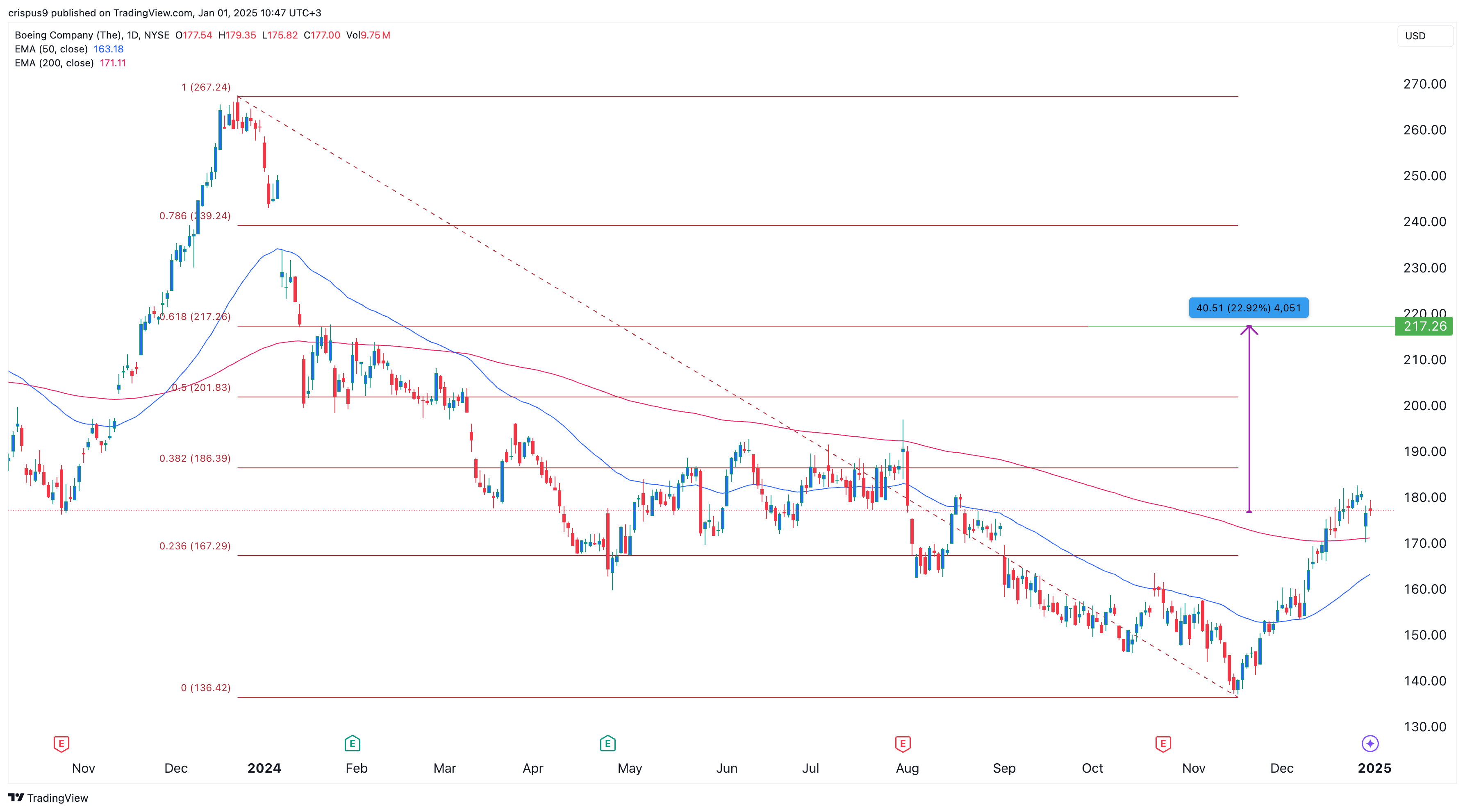The width and height of the screenshot is (1465, 812).
Task: Click the February earnings marker icon
Action: 352,743
